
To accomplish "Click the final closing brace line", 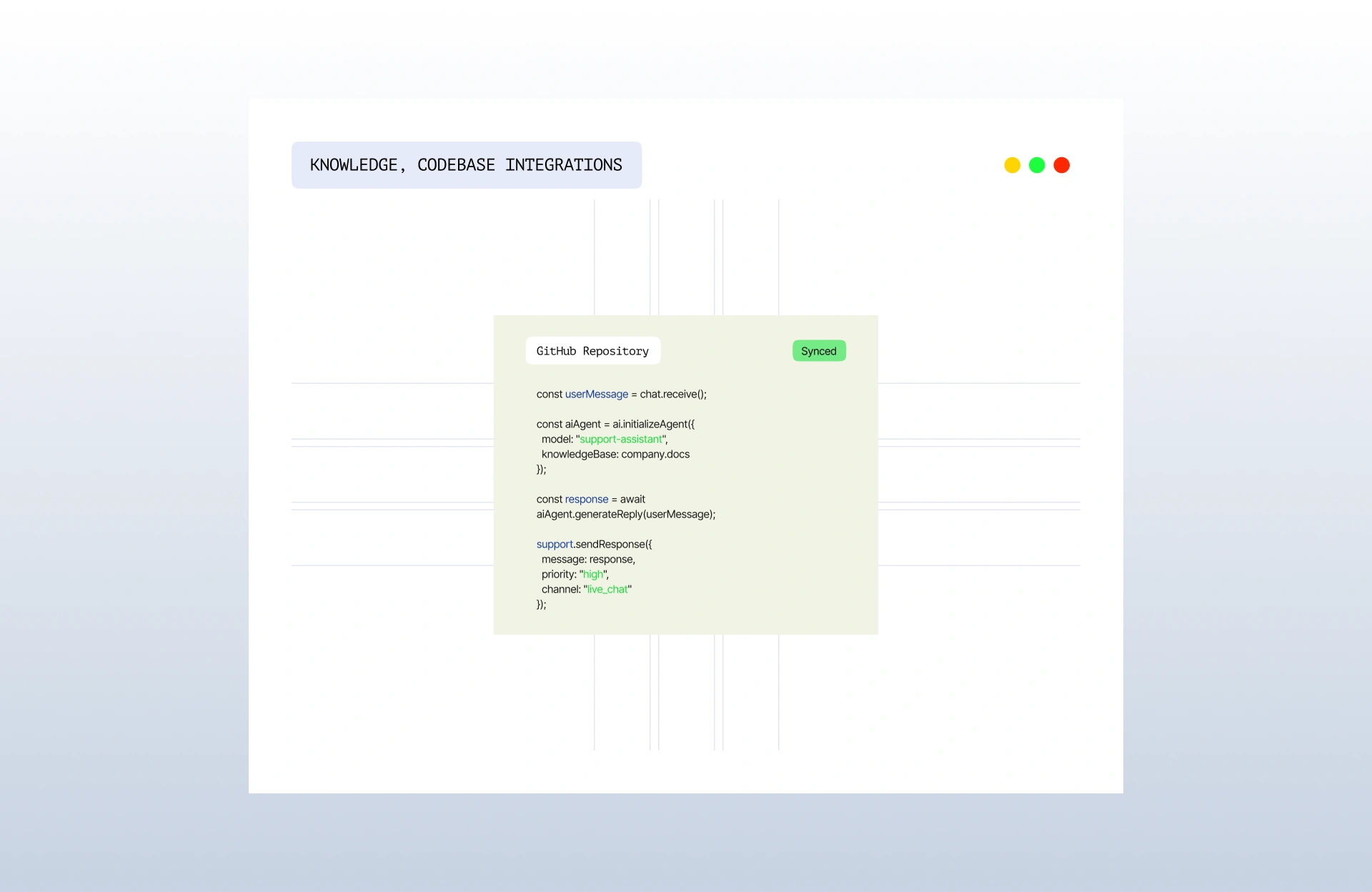I will tap(542, 604).
